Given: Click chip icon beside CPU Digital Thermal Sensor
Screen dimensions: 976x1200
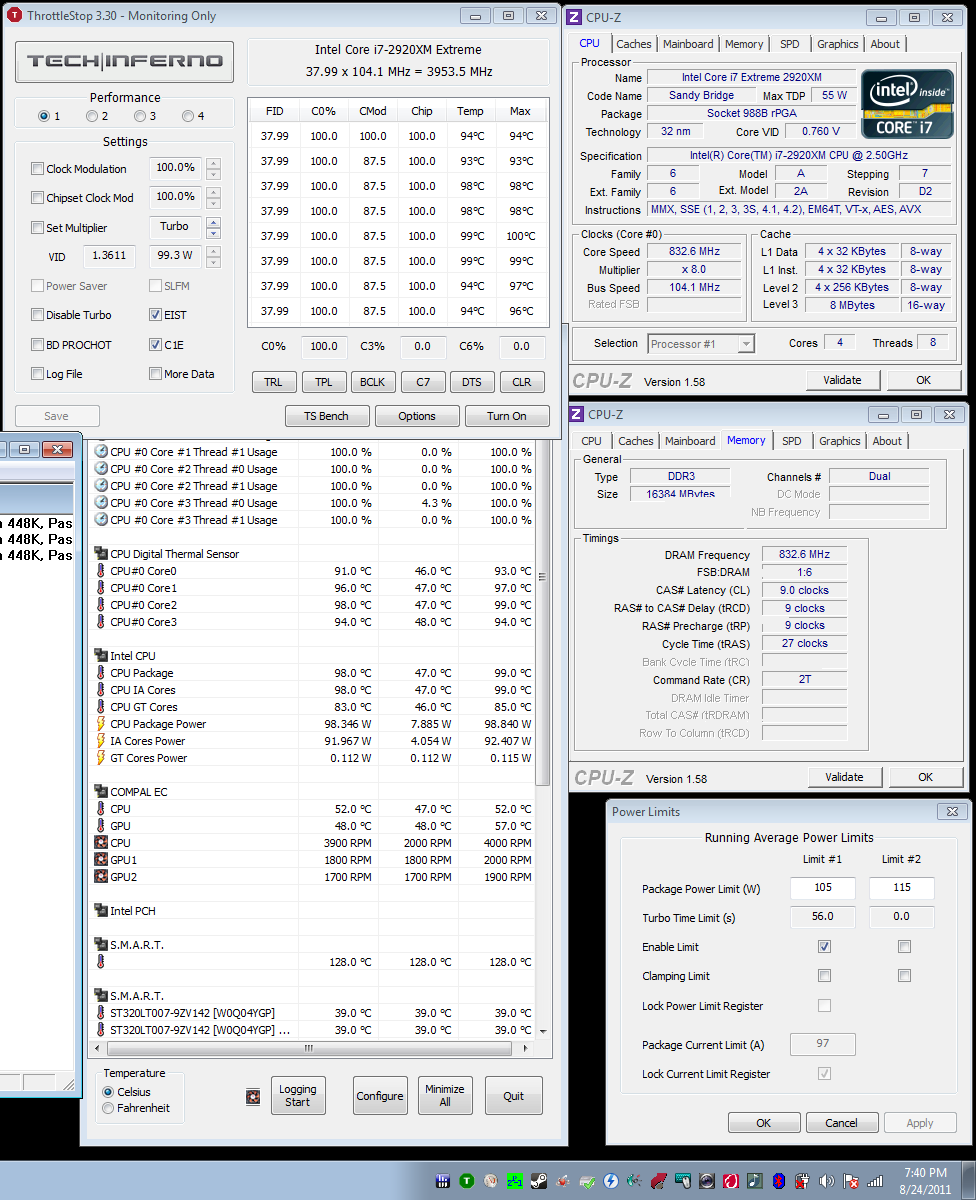Looking at the screenshot, I should click(101, 554).
